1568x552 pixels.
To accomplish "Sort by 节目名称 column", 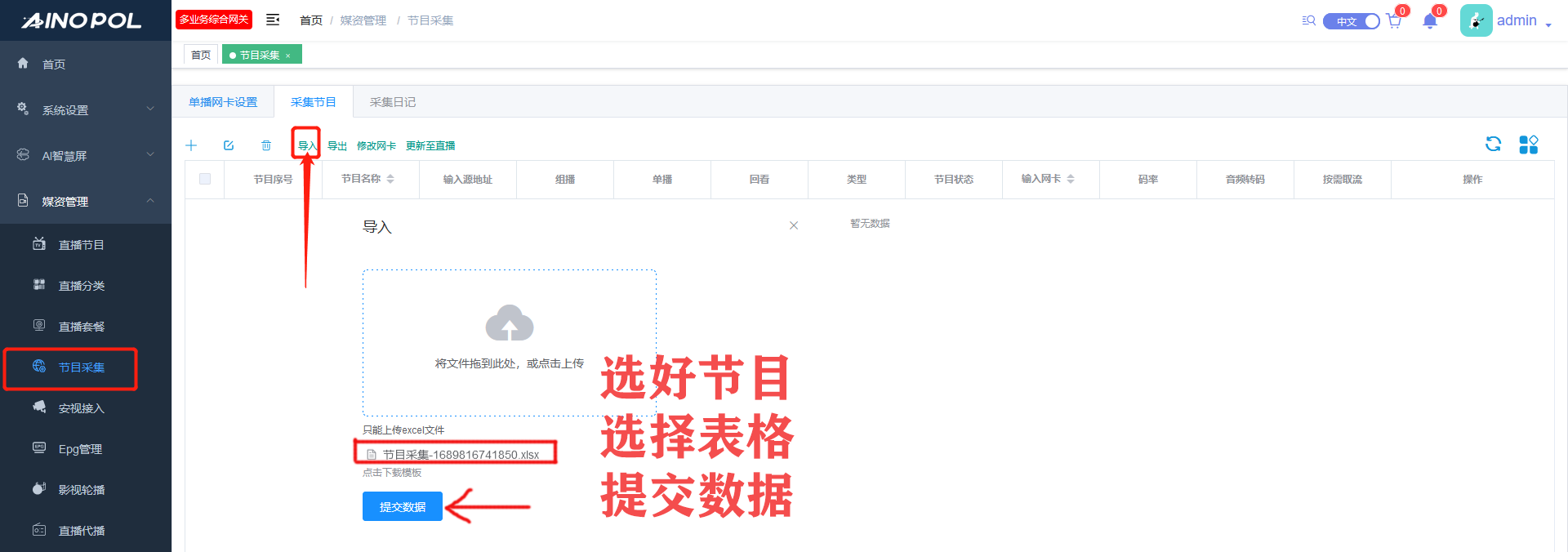I will pos(390,179).
